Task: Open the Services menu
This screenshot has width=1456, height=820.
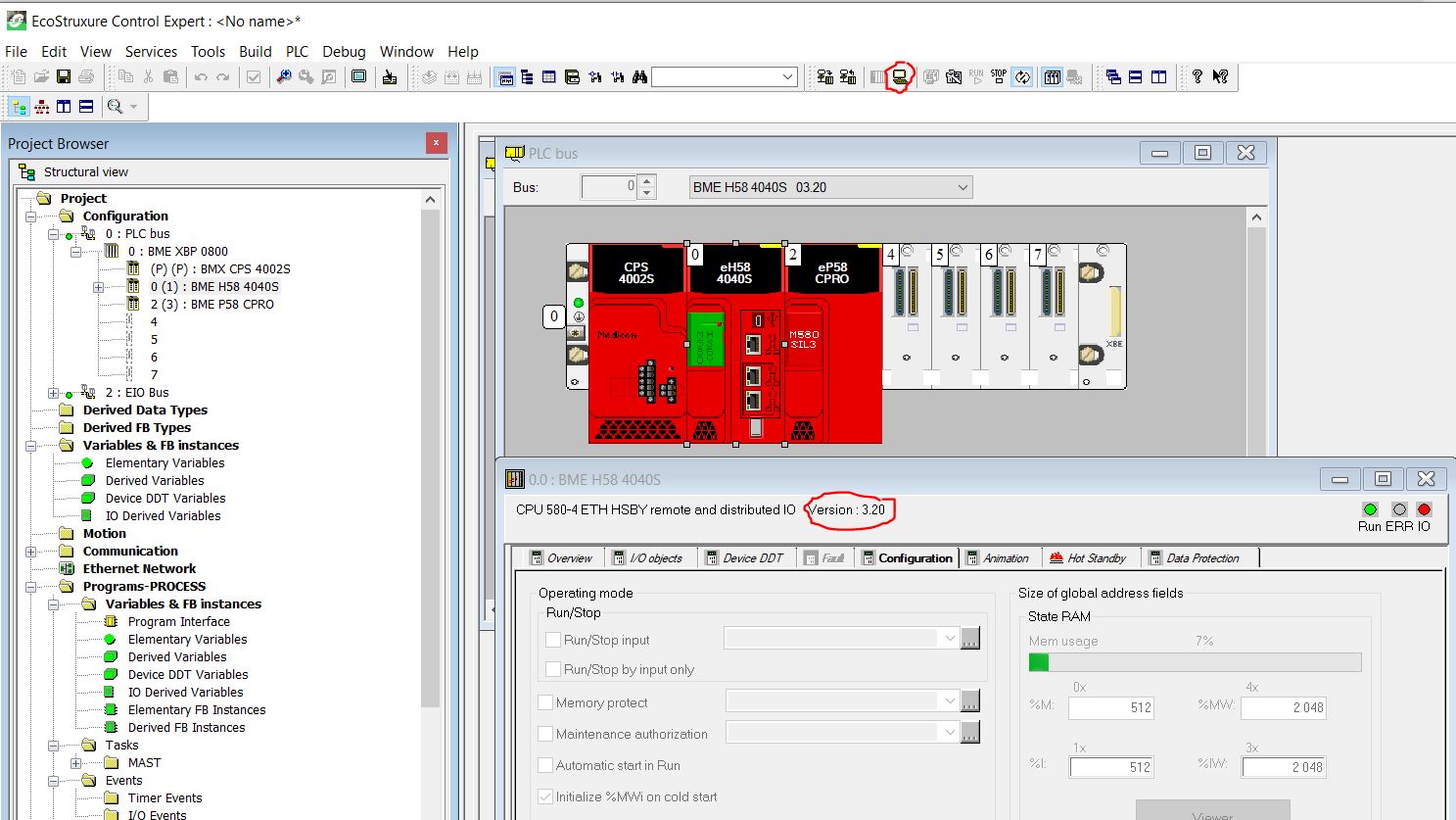Action: (151, 52)
